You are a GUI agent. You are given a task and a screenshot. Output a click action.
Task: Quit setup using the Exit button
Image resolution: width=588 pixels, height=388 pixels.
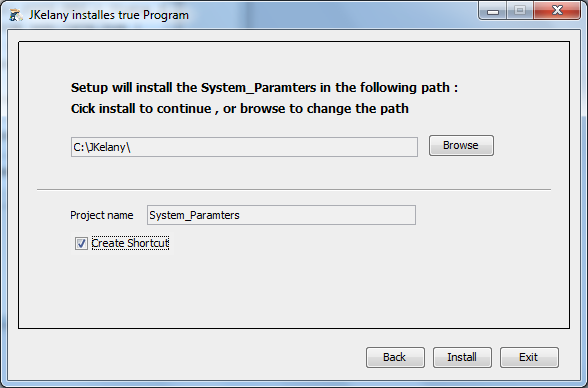click(x=529, y=357)
